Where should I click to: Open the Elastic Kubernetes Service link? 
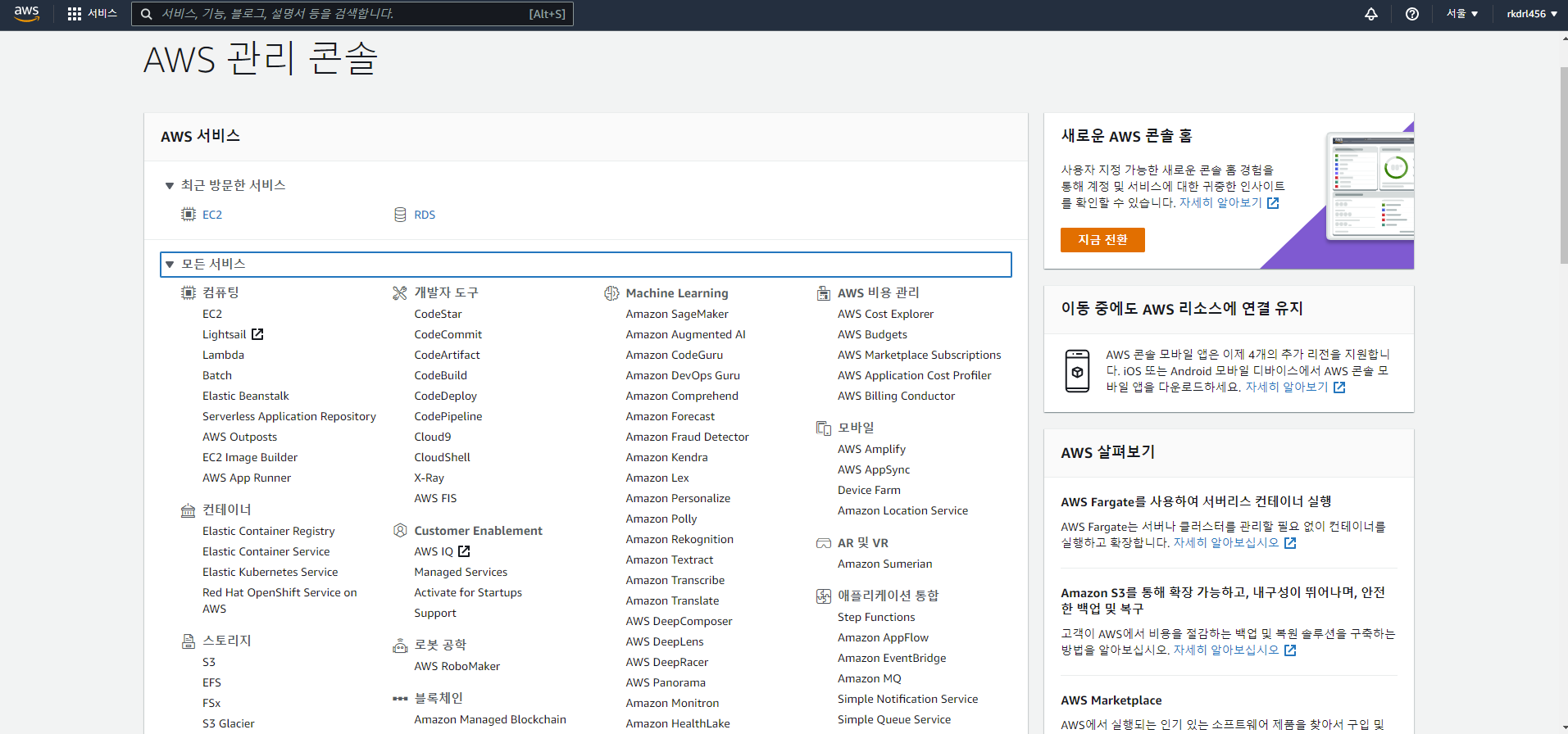[x=270, y=572]
